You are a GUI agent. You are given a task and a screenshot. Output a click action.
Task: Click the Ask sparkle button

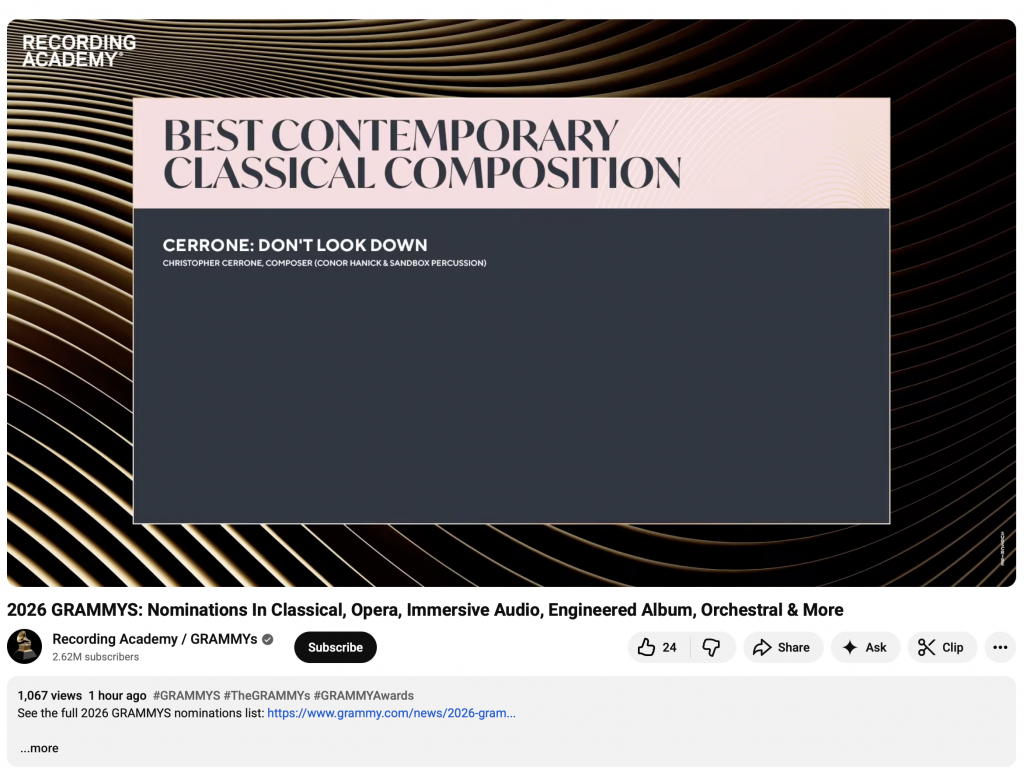pyautogui.click(x=865, y=647)
